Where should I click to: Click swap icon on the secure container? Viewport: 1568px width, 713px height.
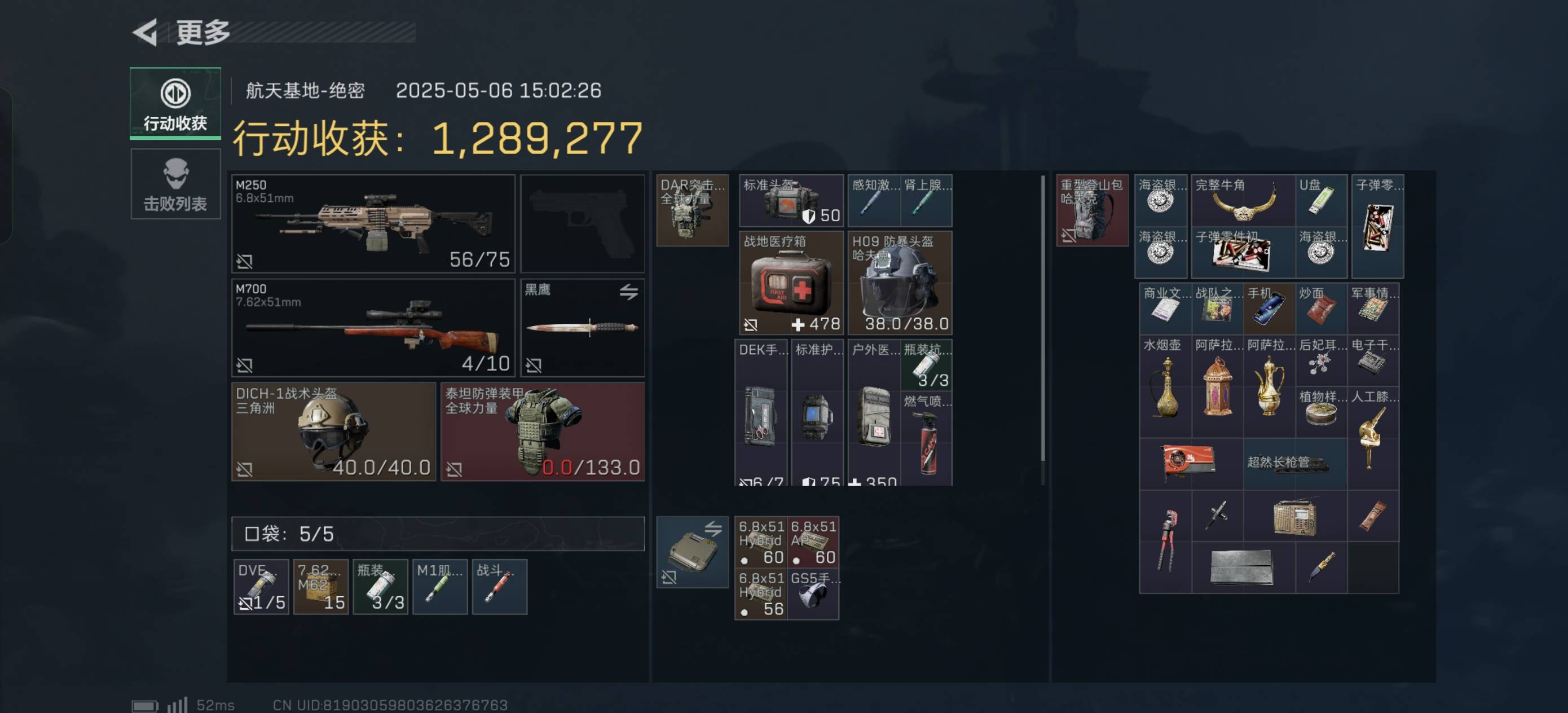click(x=713, y=529)
